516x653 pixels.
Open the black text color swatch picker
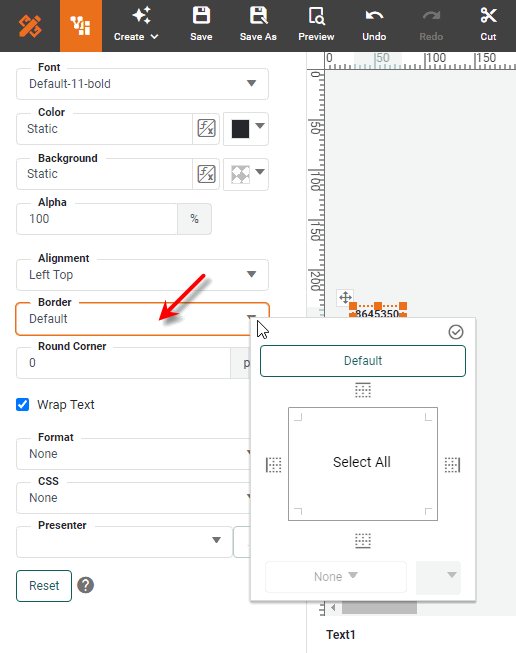(246, 129)
